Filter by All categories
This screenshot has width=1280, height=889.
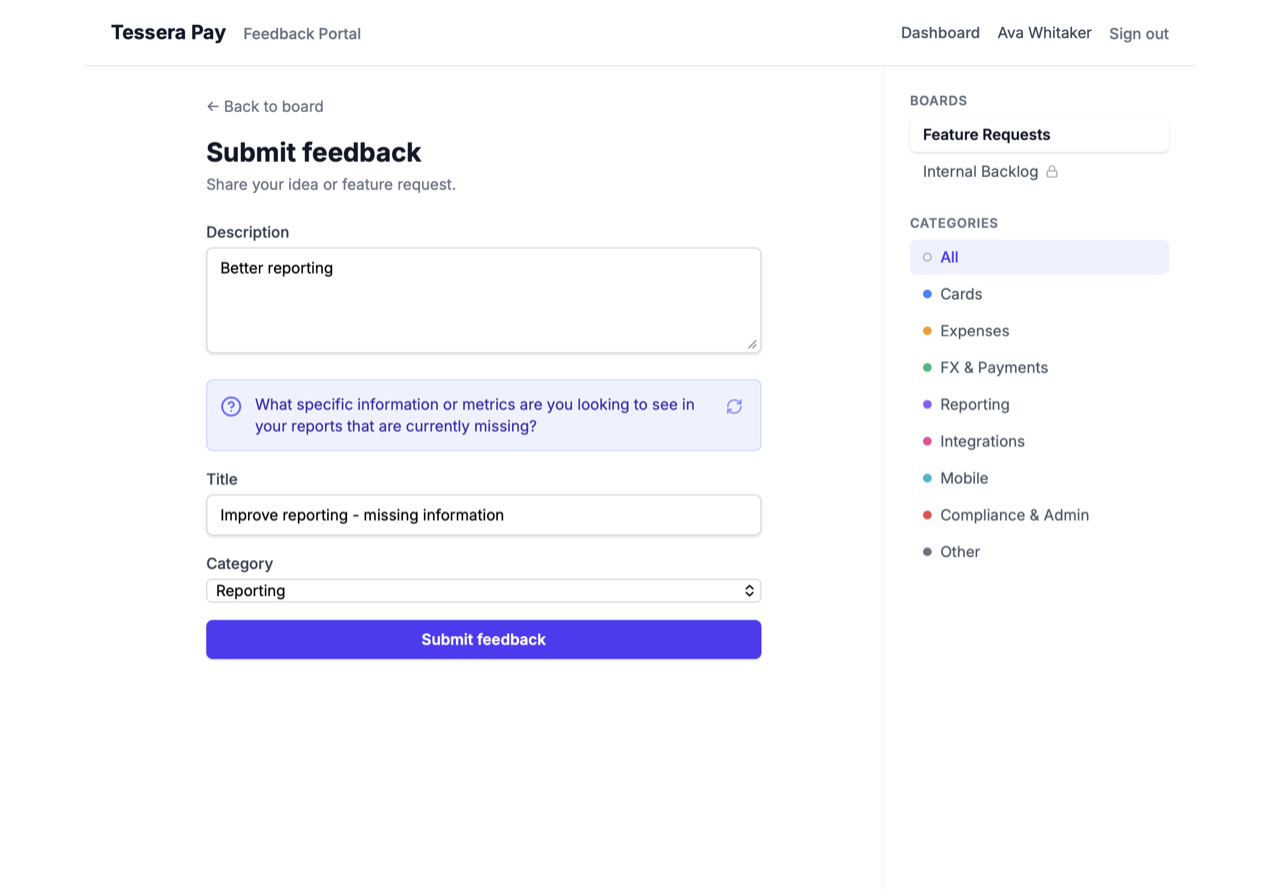(1039, 257)
